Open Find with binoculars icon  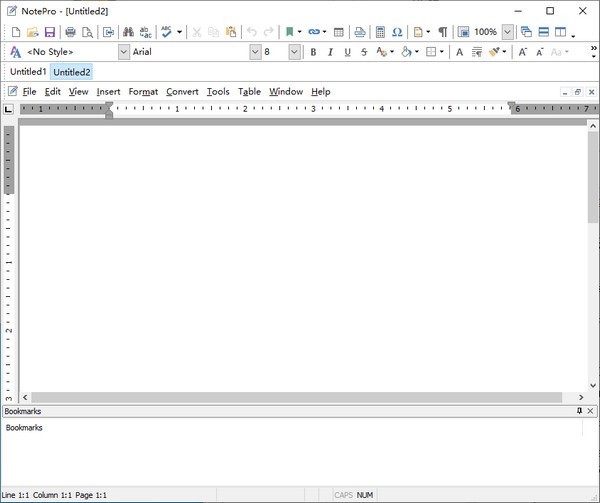coord(128,32)
